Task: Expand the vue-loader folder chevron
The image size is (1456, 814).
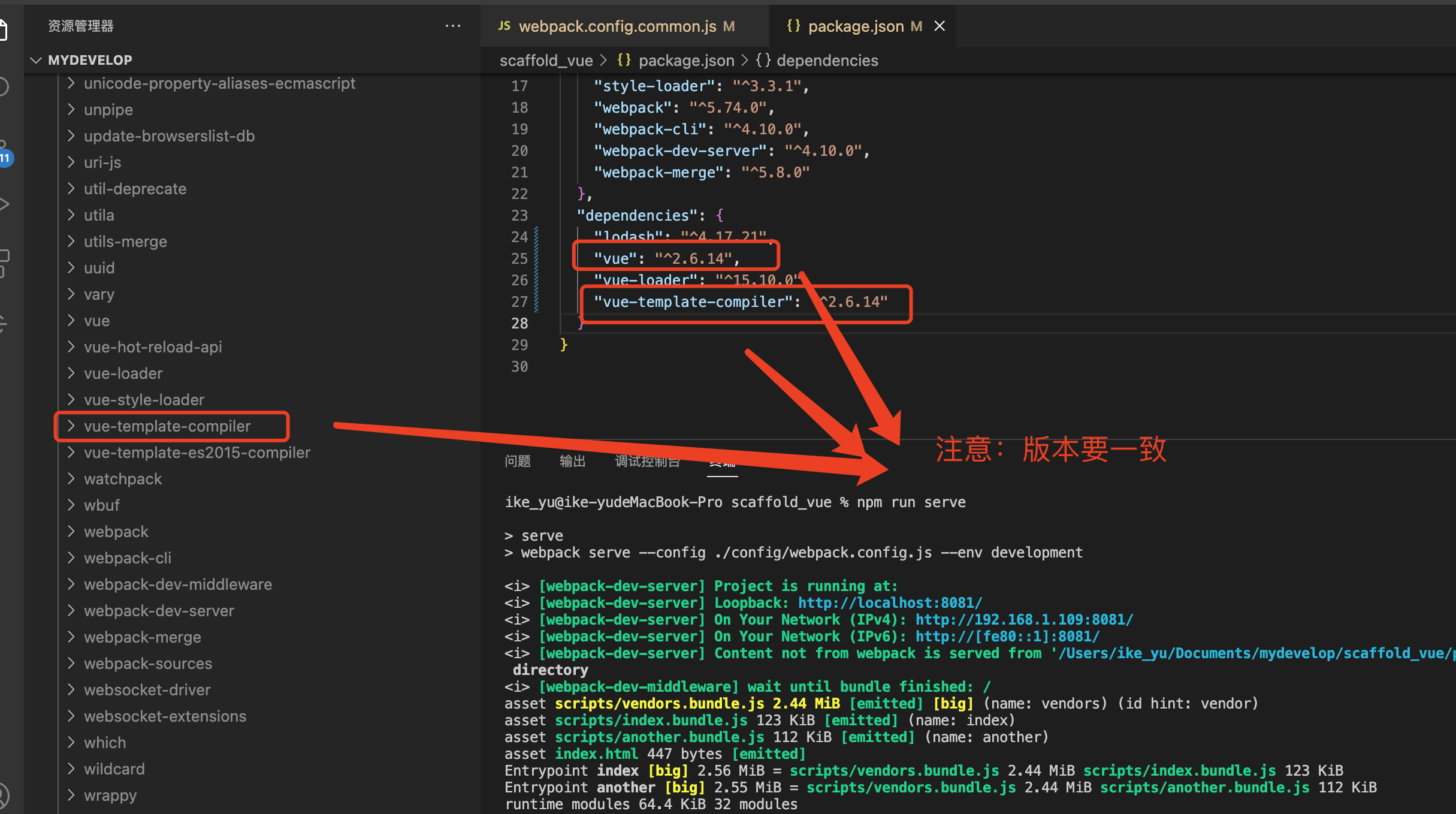Action: click(71, 373)
